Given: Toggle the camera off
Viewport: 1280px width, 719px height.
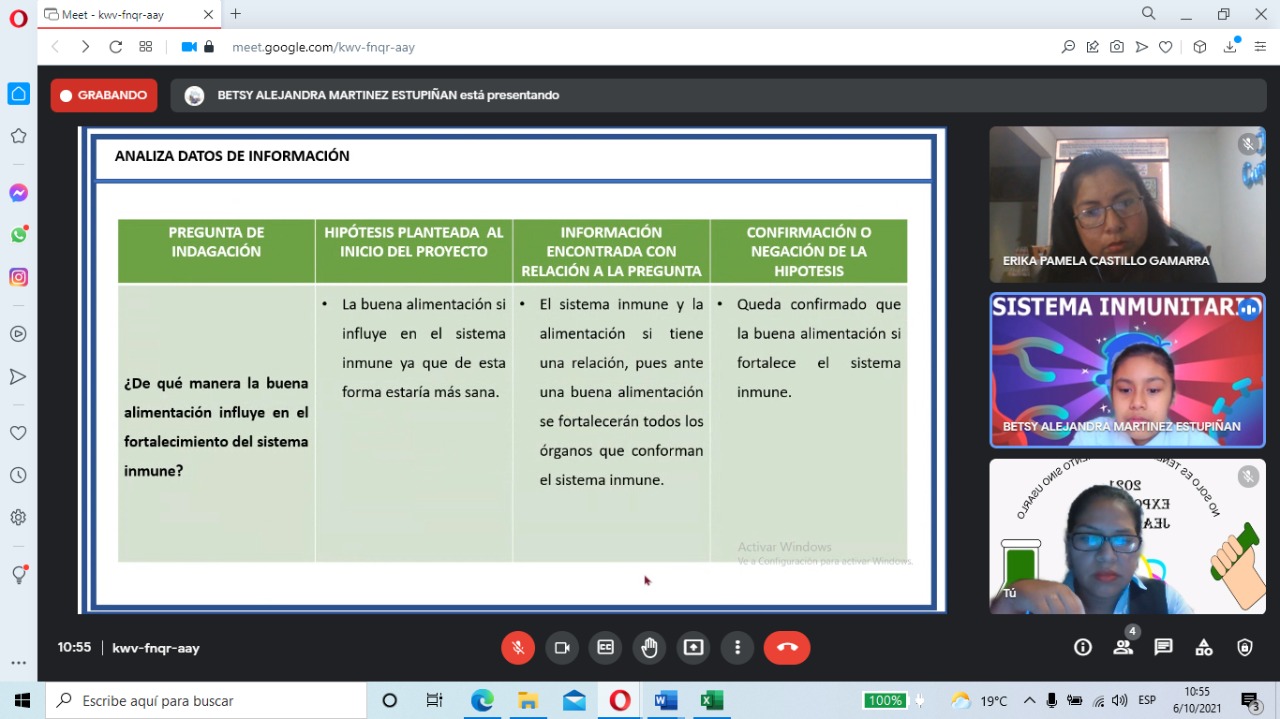Looking at the screenshot, I should 562,648.
